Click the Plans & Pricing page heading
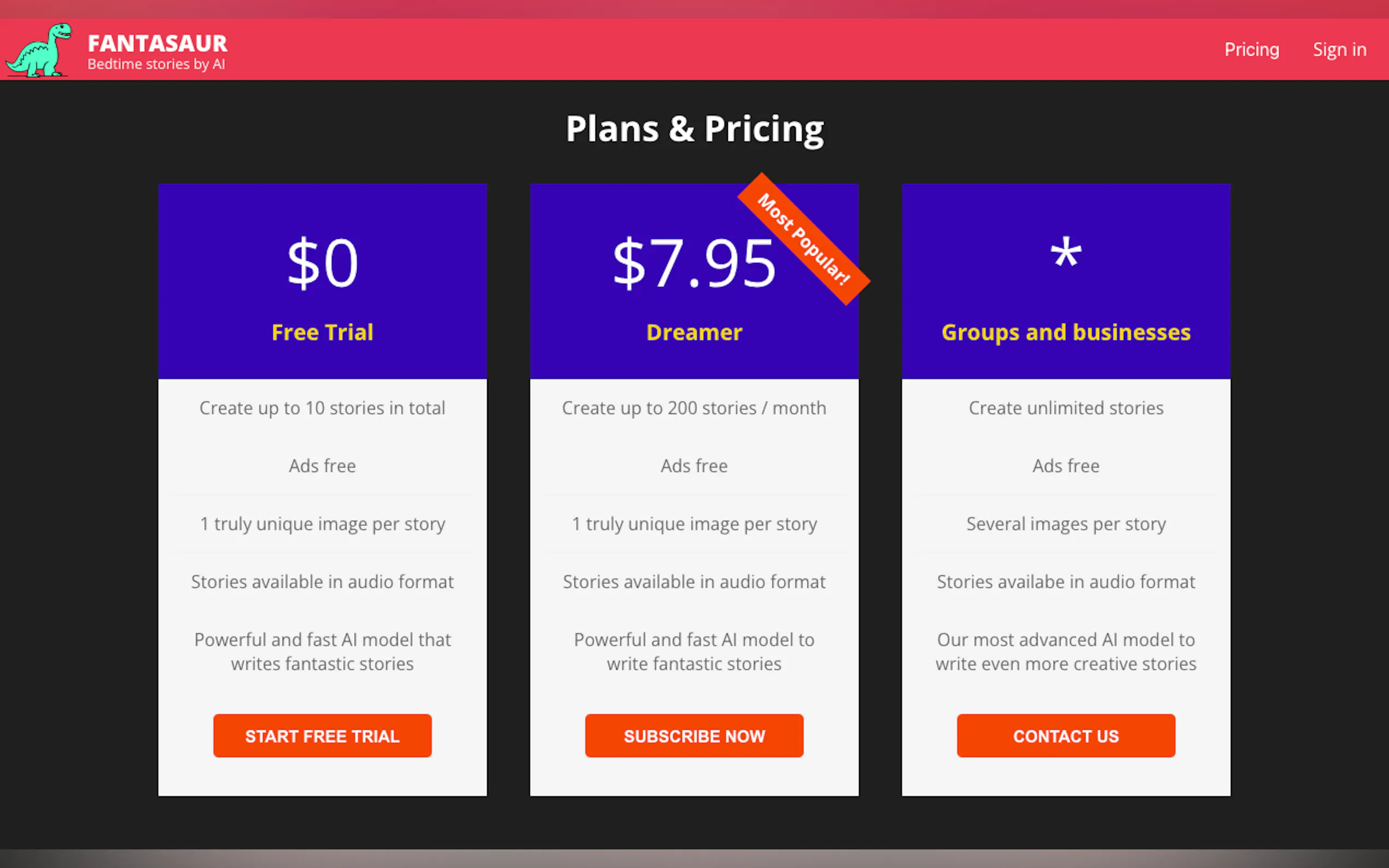The height and width of the screenshot is (868, 1389). (694, 128)
